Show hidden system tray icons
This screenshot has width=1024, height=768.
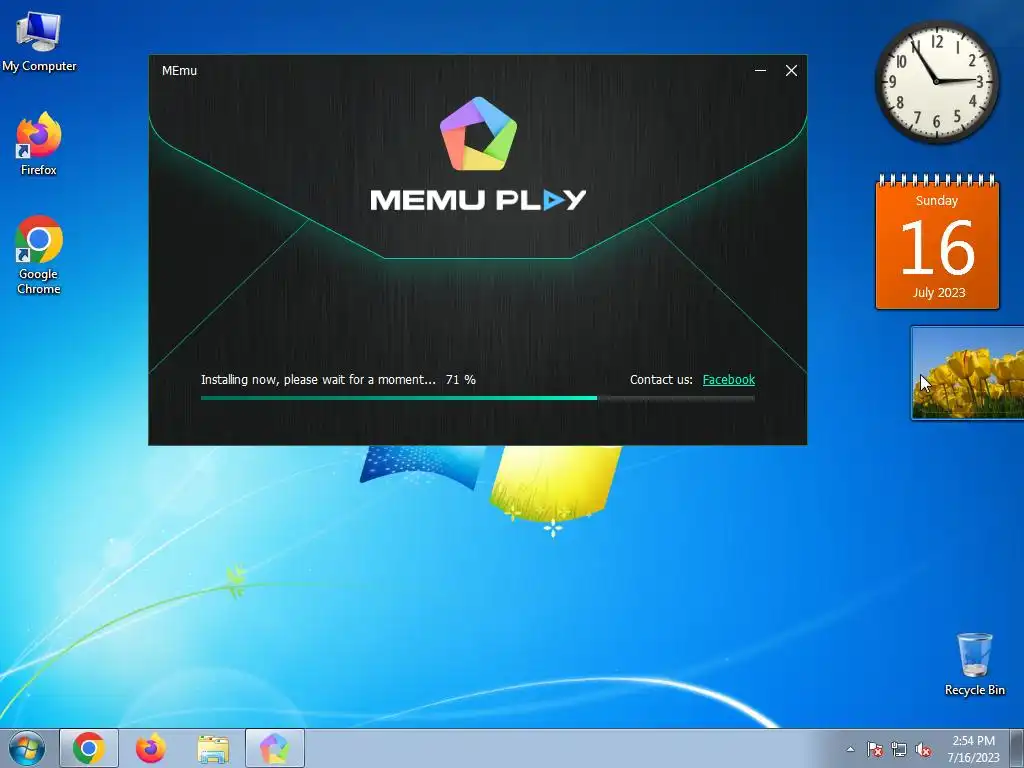(850, 749)
